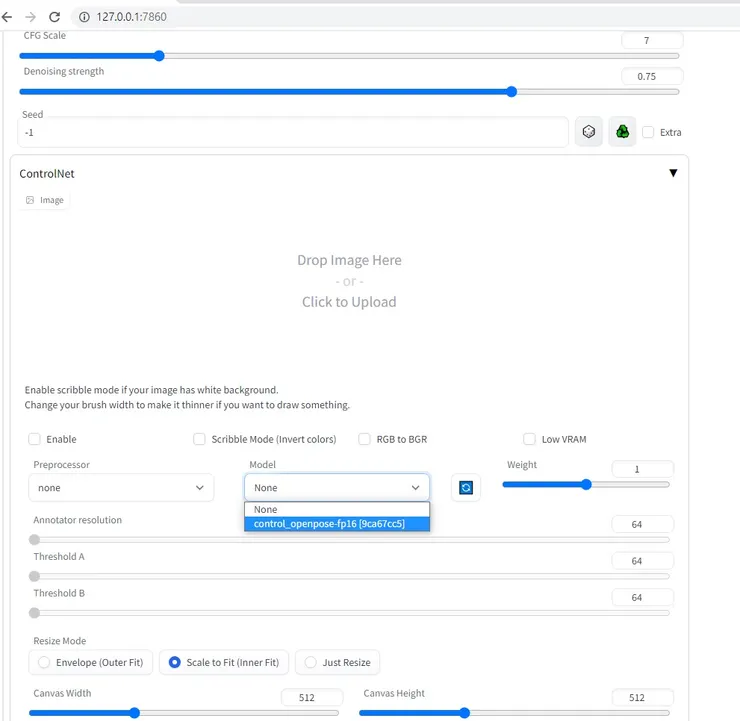Viewport: 740px width, 721px height.
Task: Click the Threshold A slider handle
Action: coord(34,576)
